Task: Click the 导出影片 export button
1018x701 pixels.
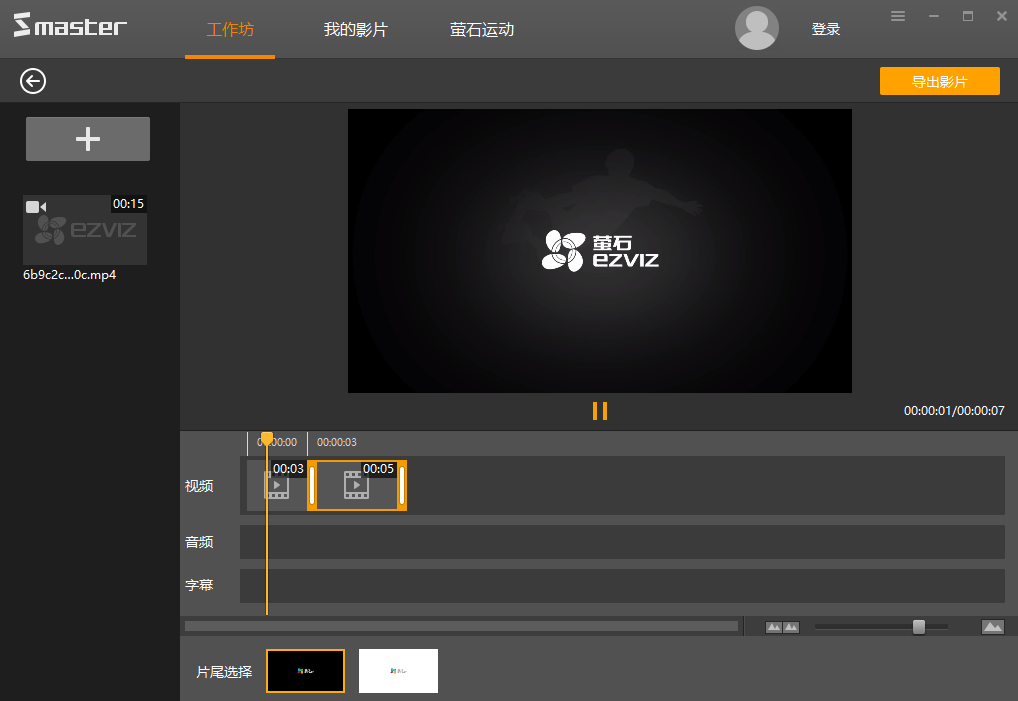Action: (x=939, y=82)
